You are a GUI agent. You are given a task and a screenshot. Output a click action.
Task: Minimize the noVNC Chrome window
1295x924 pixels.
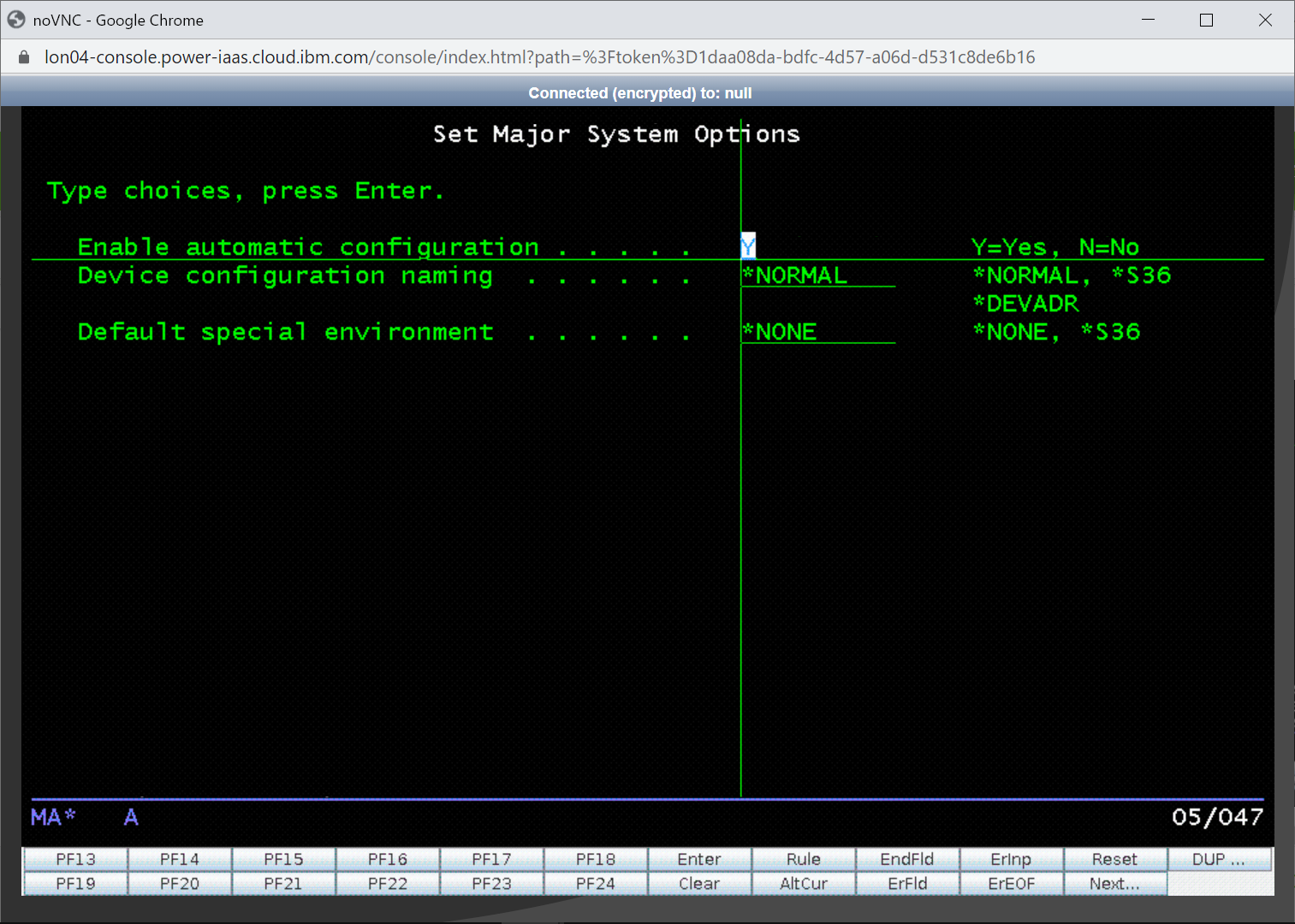[1149, 20]
